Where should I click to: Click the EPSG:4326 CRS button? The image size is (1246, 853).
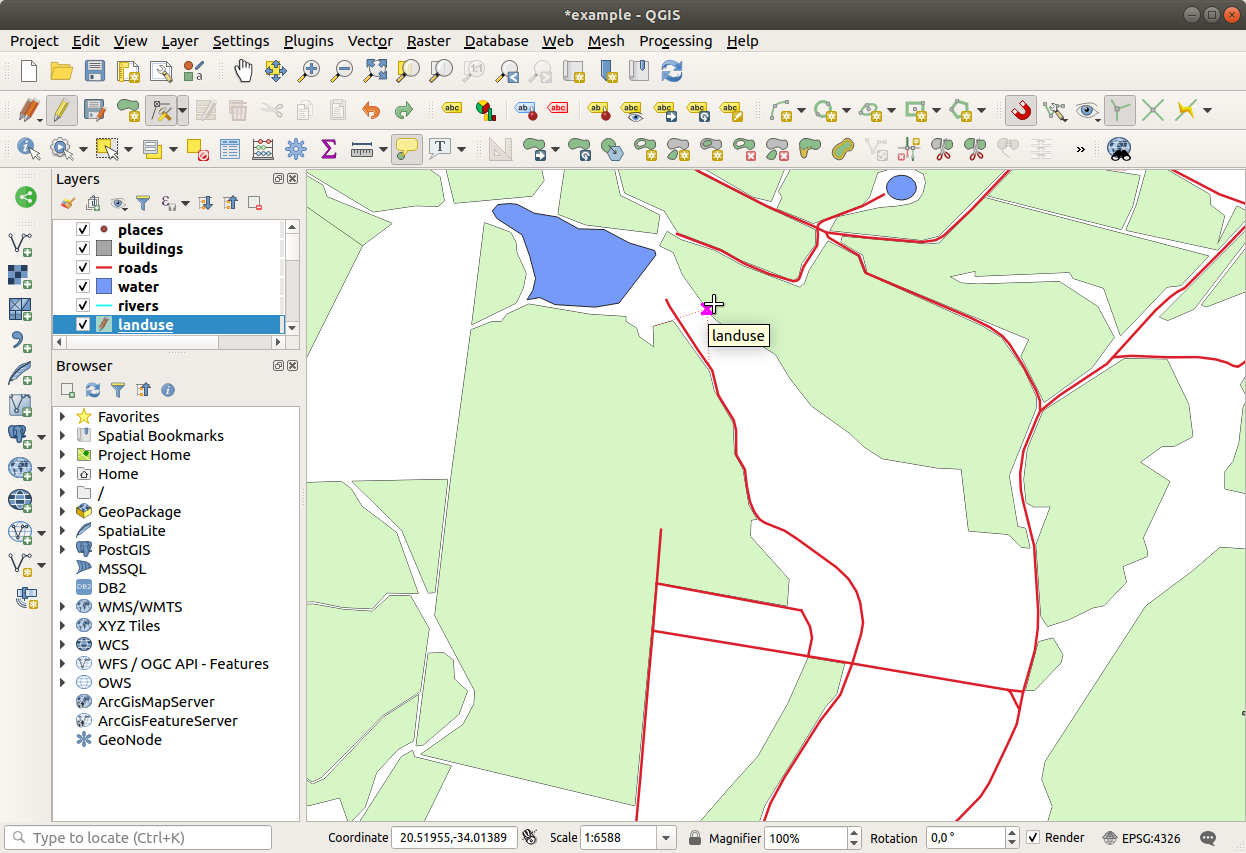[1141, 838]
